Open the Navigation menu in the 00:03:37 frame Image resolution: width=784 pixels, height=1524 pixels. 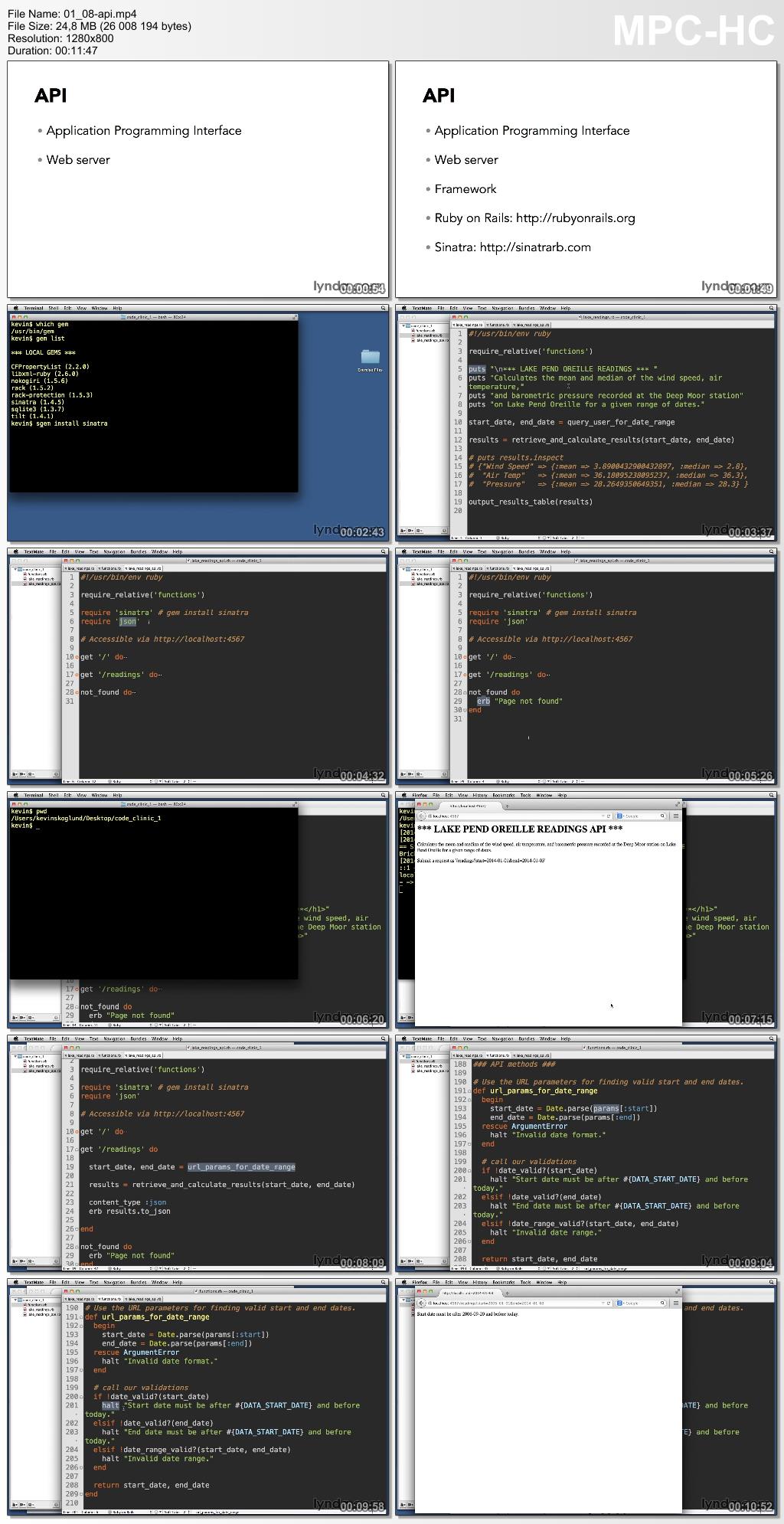(x=502, y=308)
